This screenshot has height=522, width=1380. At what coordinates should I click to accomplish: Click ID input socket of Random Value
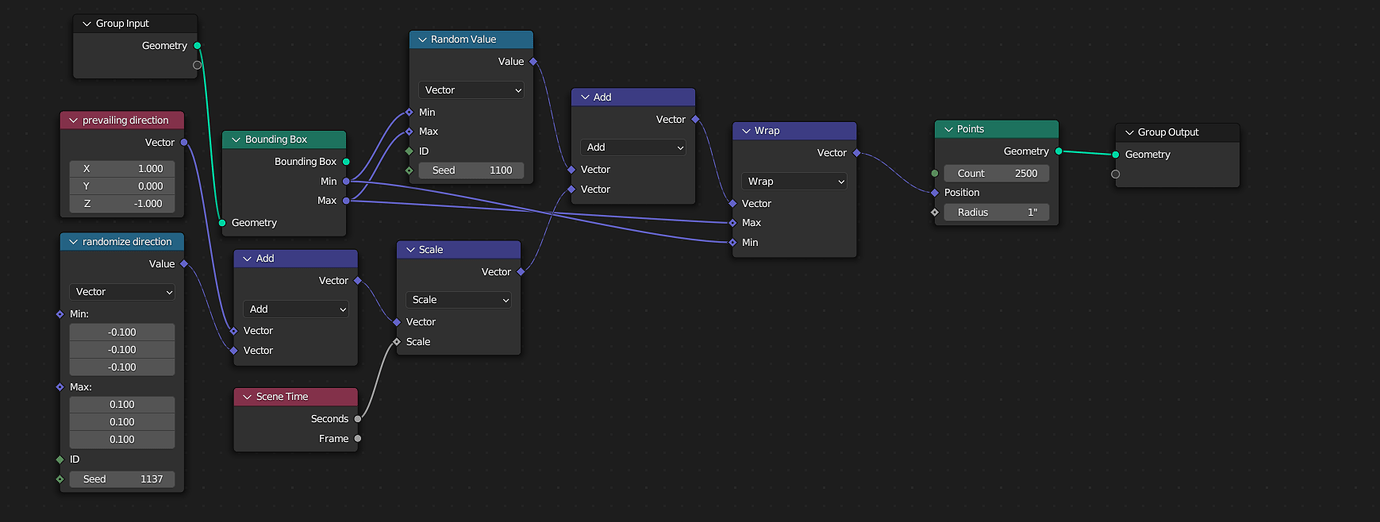click(409, 151)
